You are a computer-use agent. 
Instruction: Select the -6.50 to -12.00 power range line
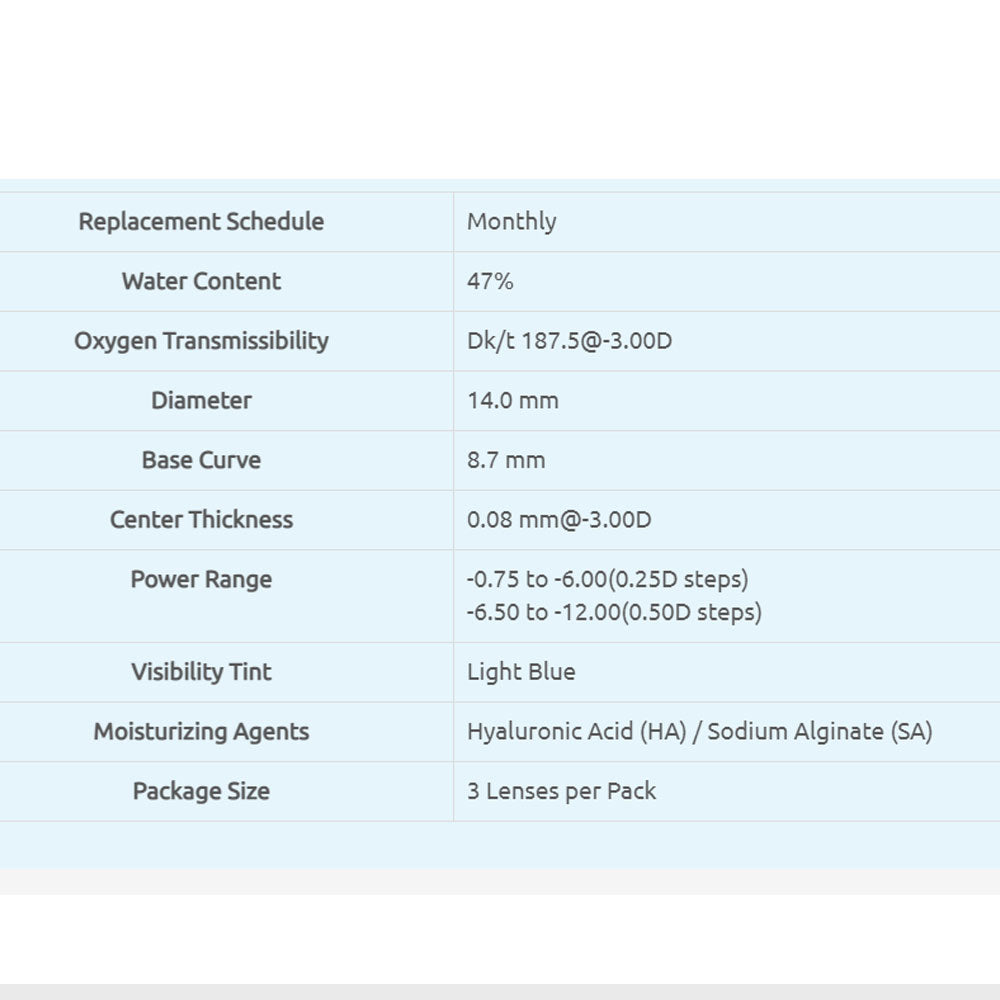coord(614,612)
